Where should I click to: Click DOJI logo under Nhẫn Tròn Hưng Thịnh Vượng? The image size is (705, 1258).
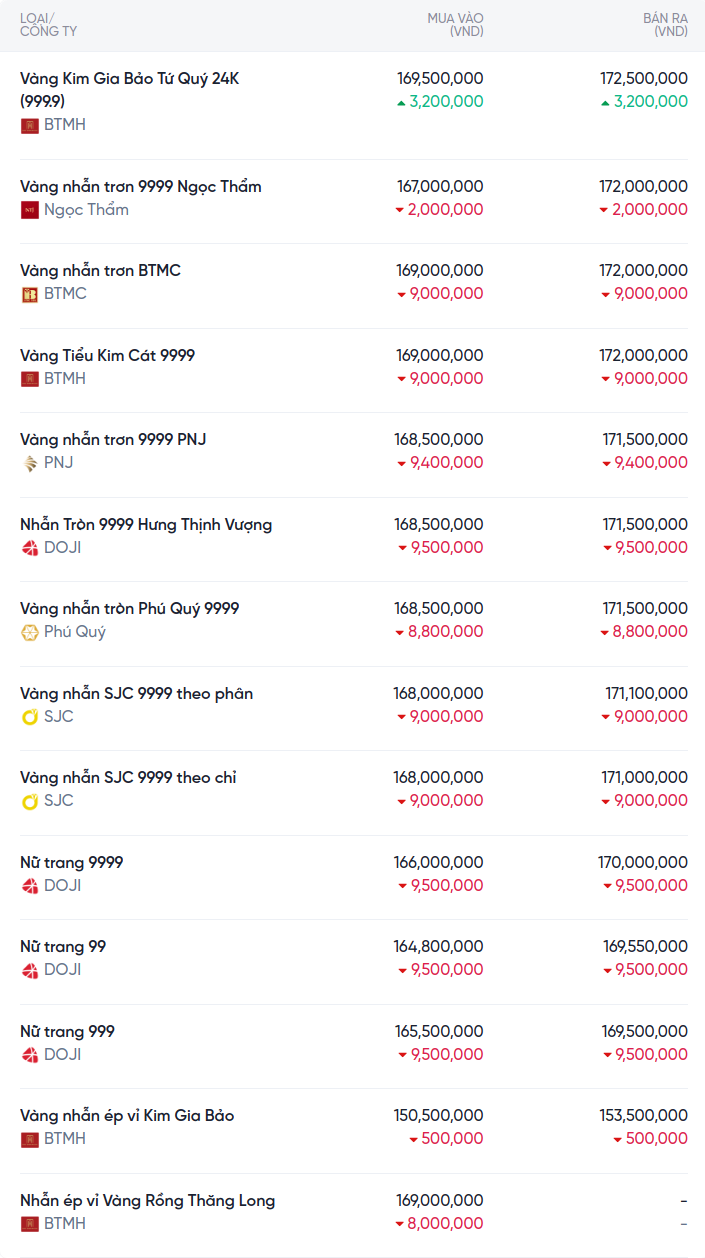pos(29,548)
